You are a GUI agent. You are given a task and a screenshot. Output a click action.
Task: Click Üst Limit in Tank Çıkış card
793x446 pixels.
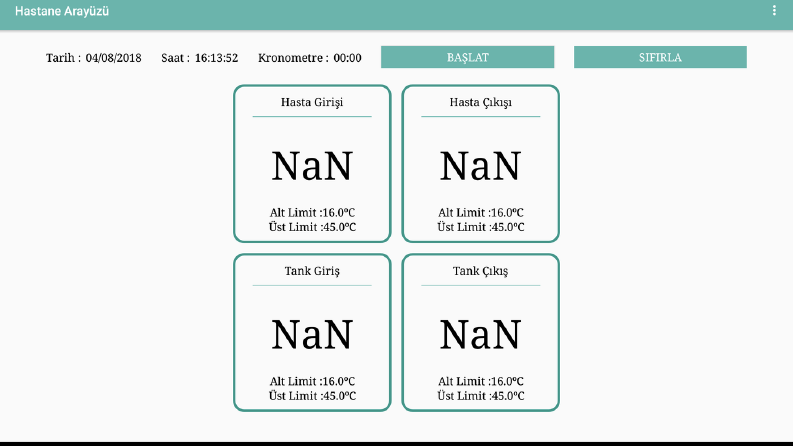click(x=480, y=396)
